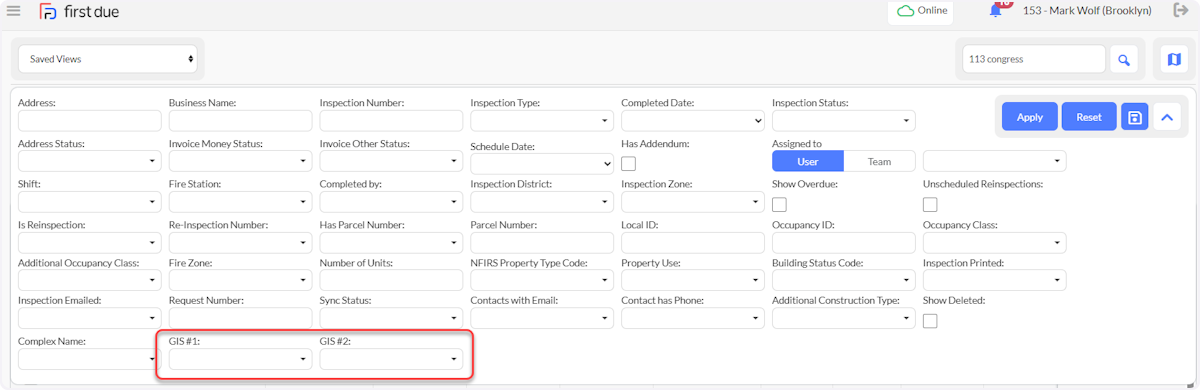Open the Sync Status dropdown

391,318
